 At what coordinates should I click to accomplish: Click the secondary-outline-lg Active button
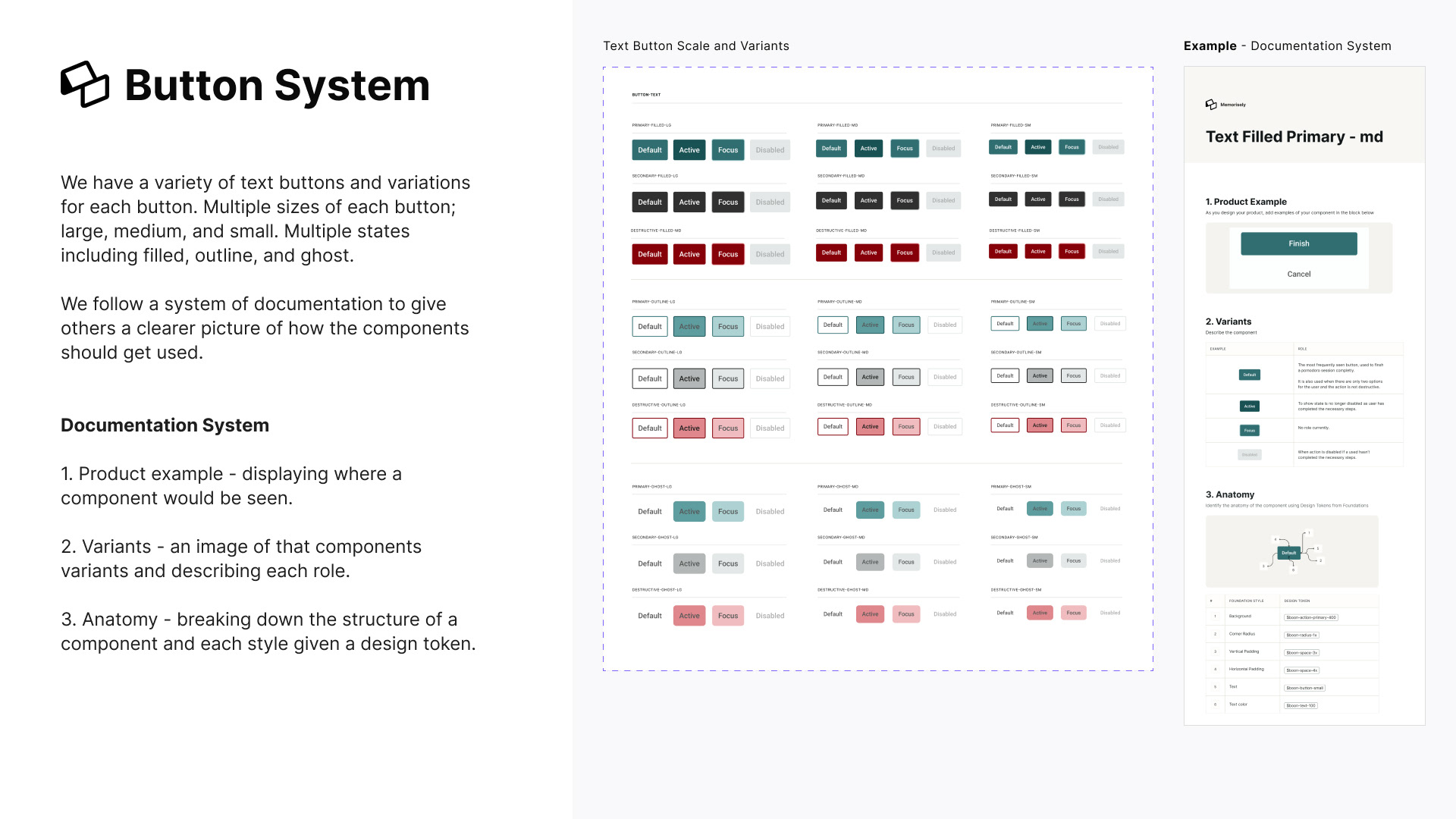point(689,378)
